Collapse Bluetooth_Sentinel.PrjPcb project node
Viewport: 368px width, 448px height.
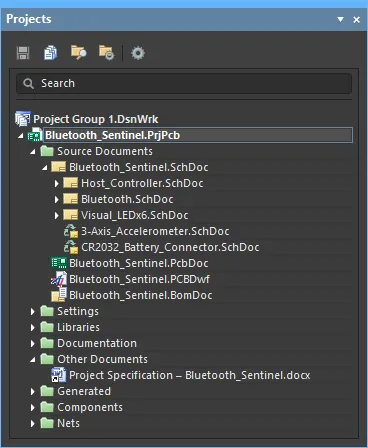tap(21, 136)
